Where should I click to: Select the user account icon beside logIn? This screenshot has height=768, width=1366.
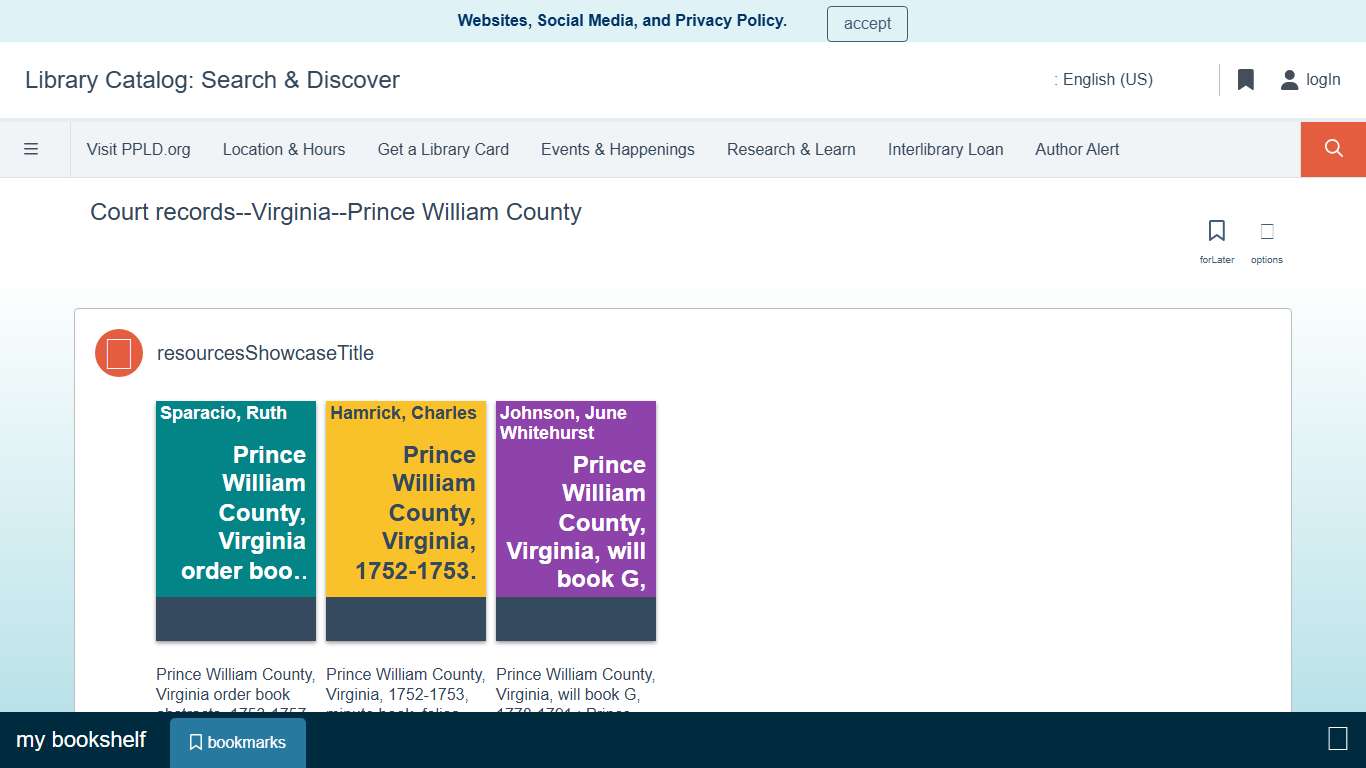click(x=1288, y=79)
